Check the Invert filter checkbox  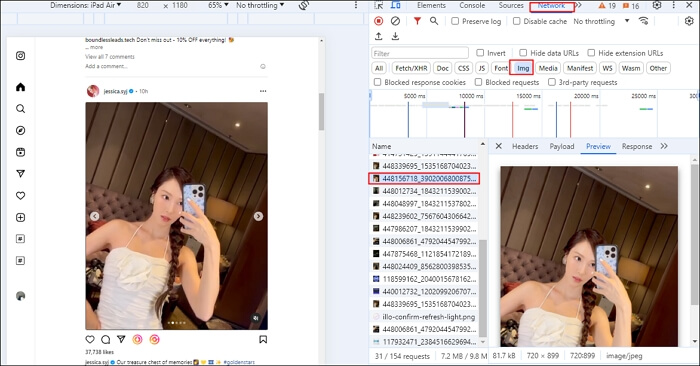[480, 53]
